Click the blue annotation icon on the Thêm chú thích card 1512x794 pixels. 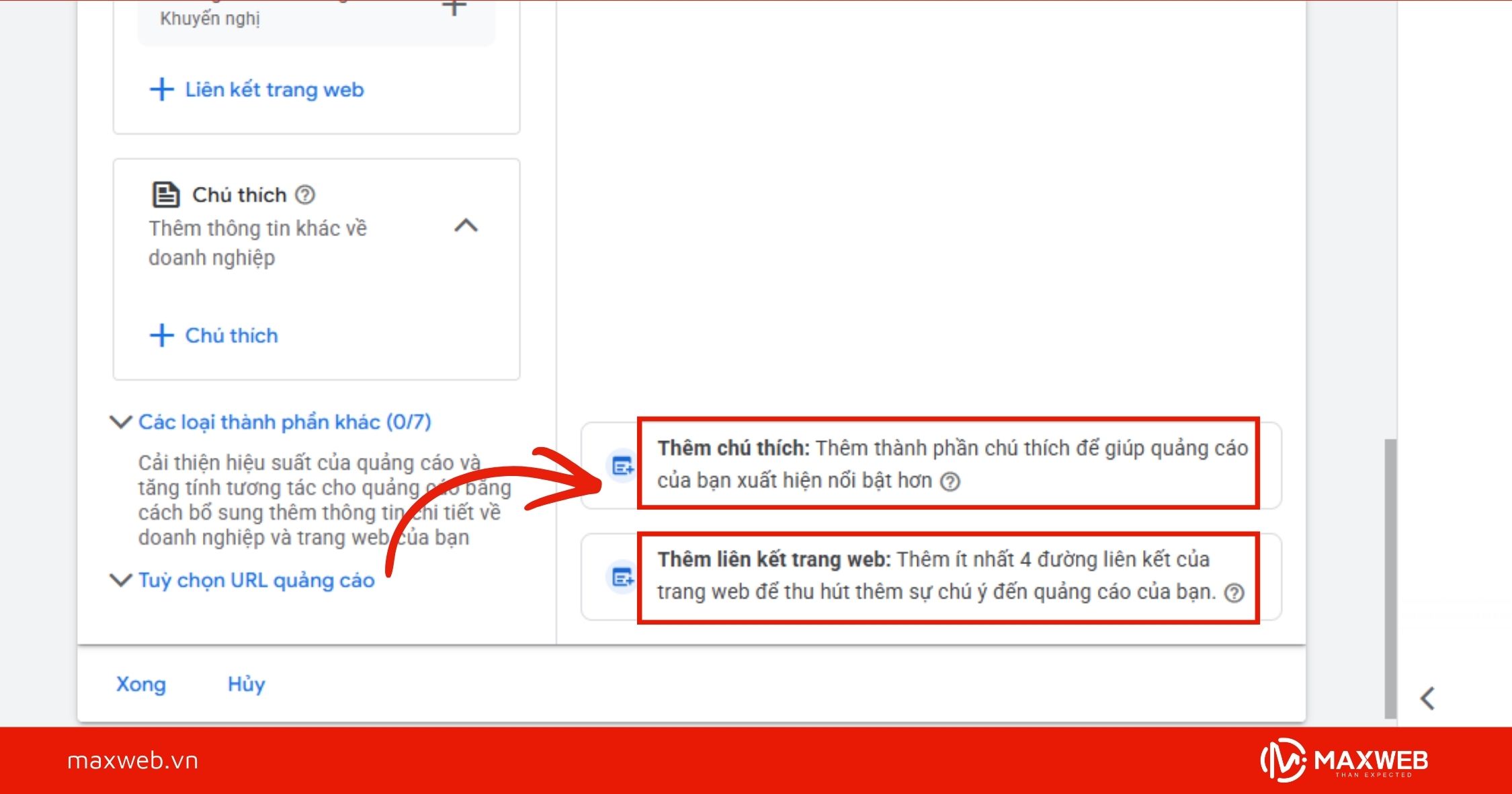[x=622, y=465]
